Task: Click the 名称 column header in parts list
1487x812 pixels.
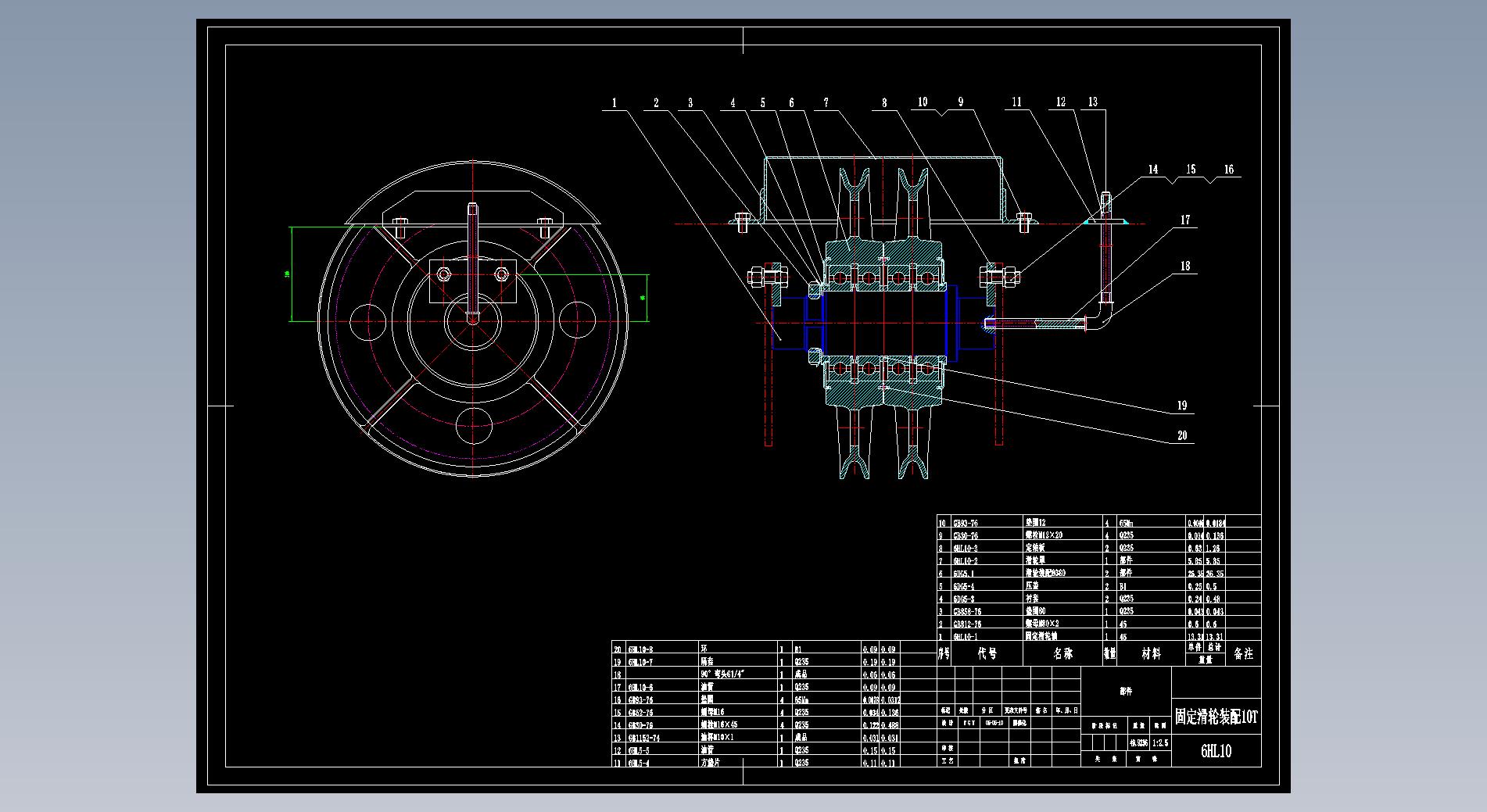Action: (x=1063, y=653)
